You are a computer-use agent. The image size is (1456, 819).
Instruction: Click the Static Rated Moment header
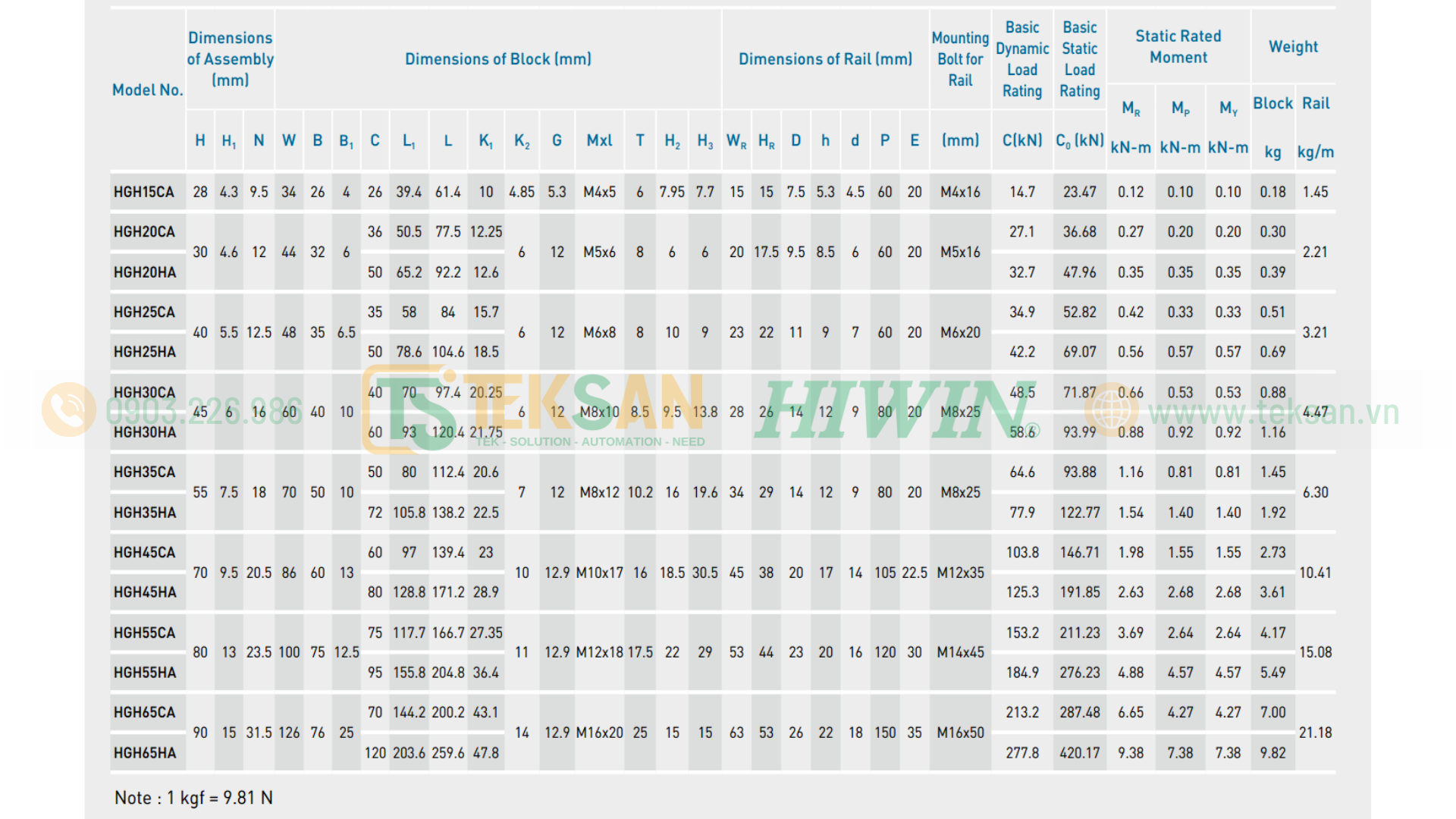(1178, 47)
